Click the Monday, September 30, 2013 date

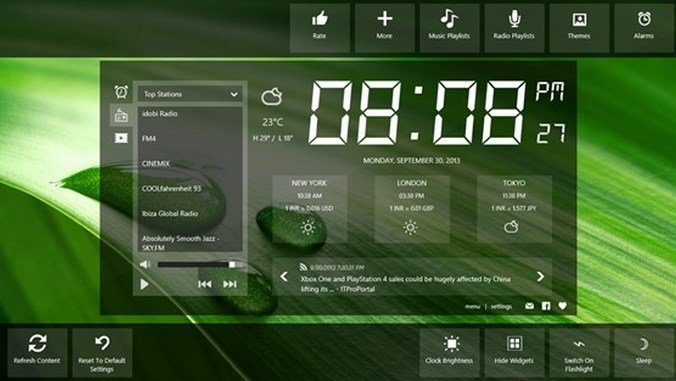[x=411, y=160]
